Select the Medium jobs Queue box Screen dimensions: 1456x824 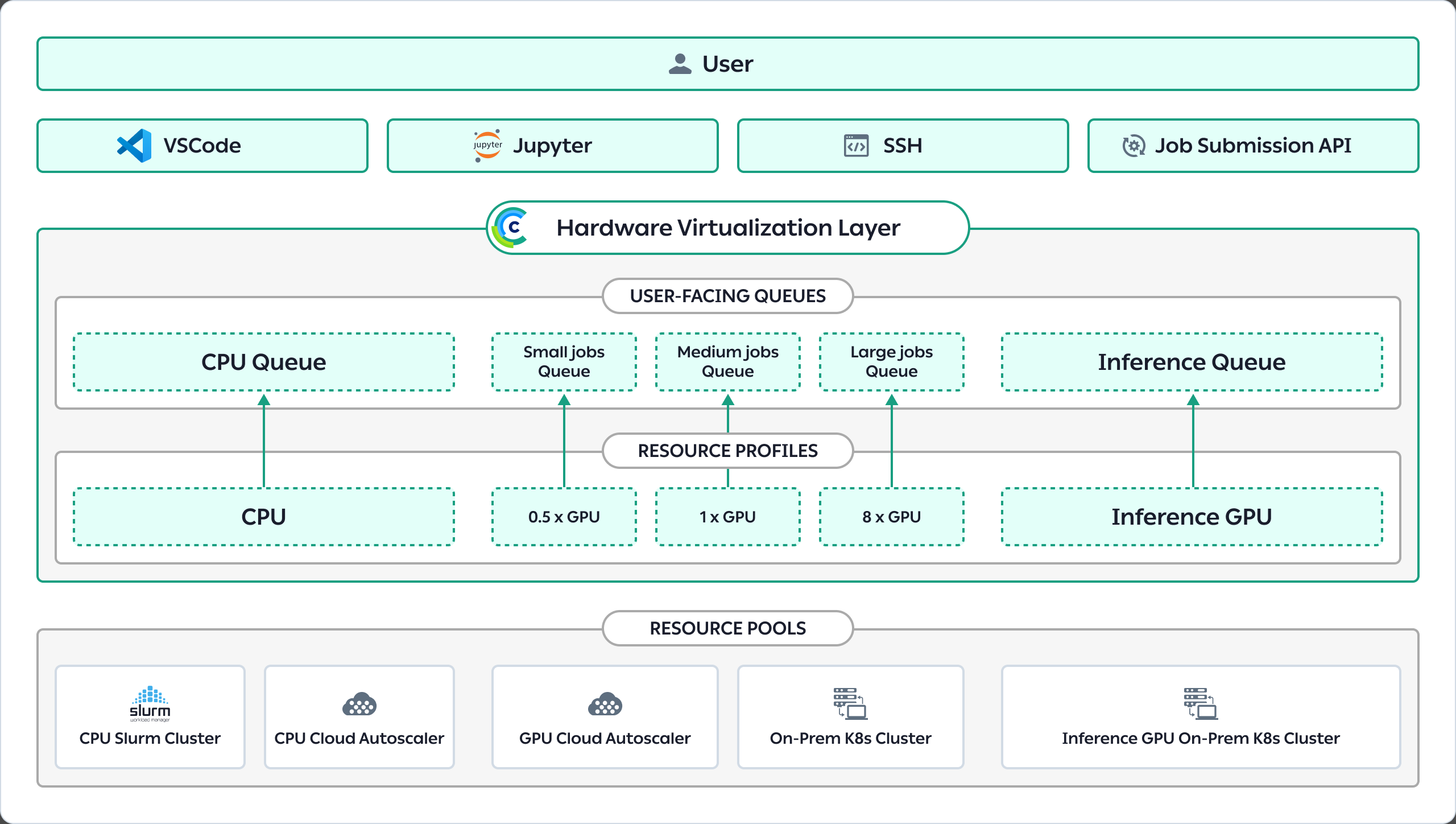[x=728, y=362]
